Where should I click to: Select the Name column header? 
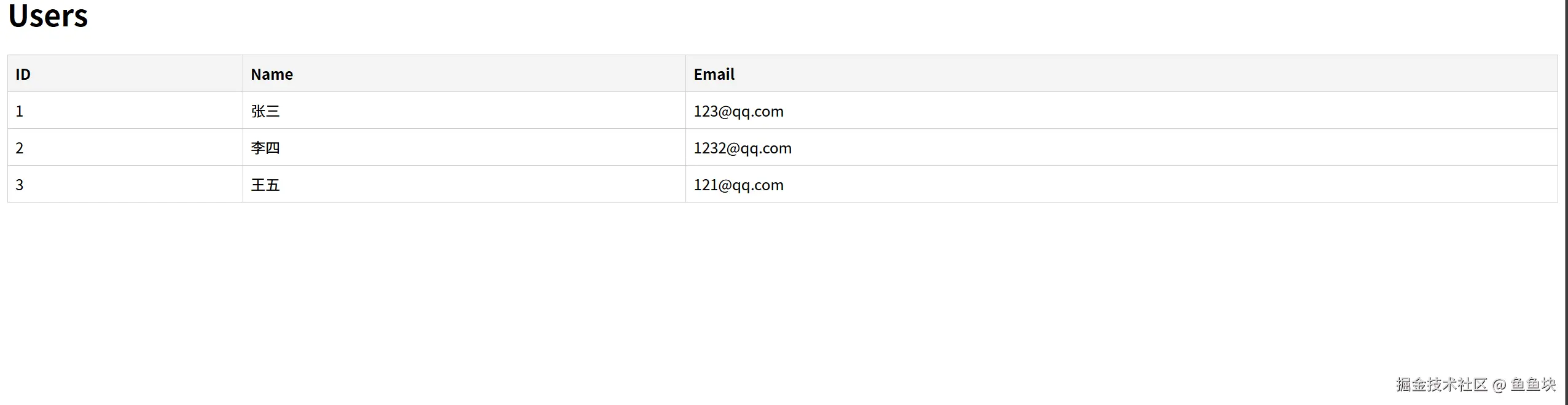pos(271,74)
